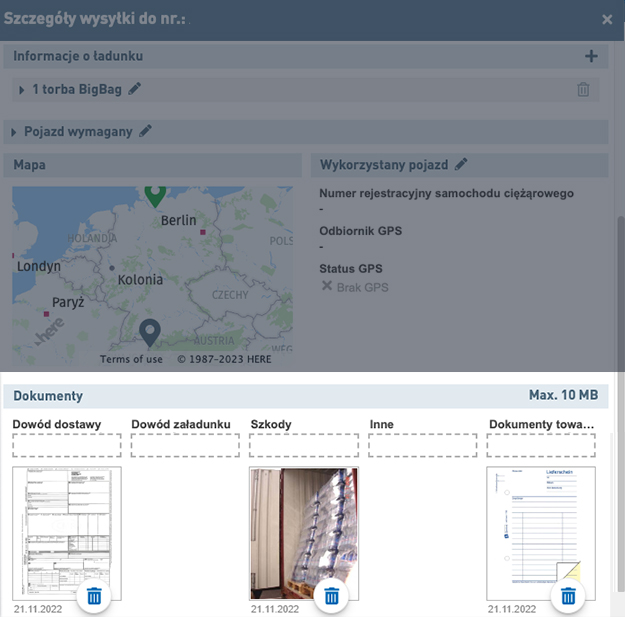Delete the Dowód dostawy document
Image resolution: width=625 pixels, height=617 pixels.
[x=94, y=596]
